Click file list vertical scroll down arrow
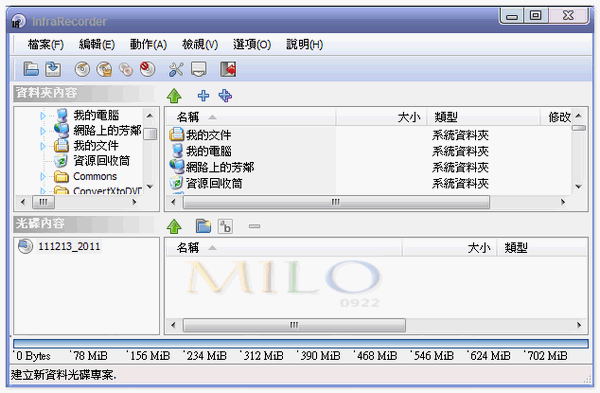The height and width of the screenshot is (393, 600). click(579, 186)
